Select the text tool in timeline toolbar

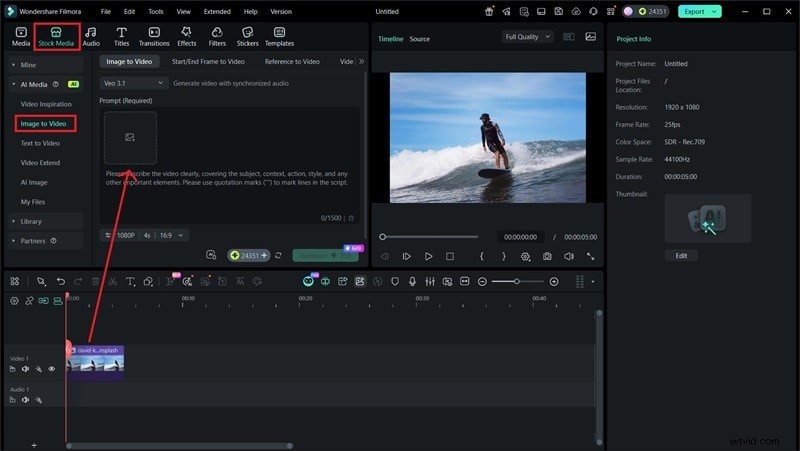tap(130, 282)
